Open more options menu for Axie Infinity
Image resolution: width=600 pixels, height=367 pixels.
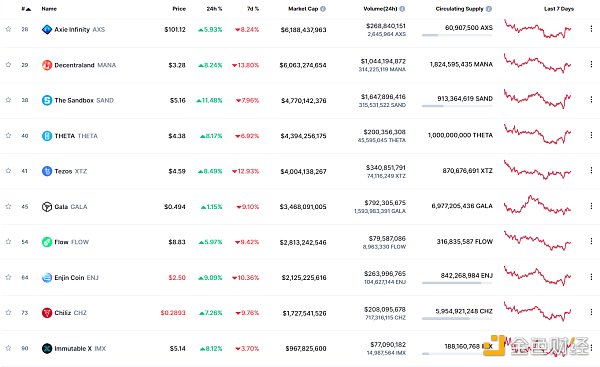[591, 29]
